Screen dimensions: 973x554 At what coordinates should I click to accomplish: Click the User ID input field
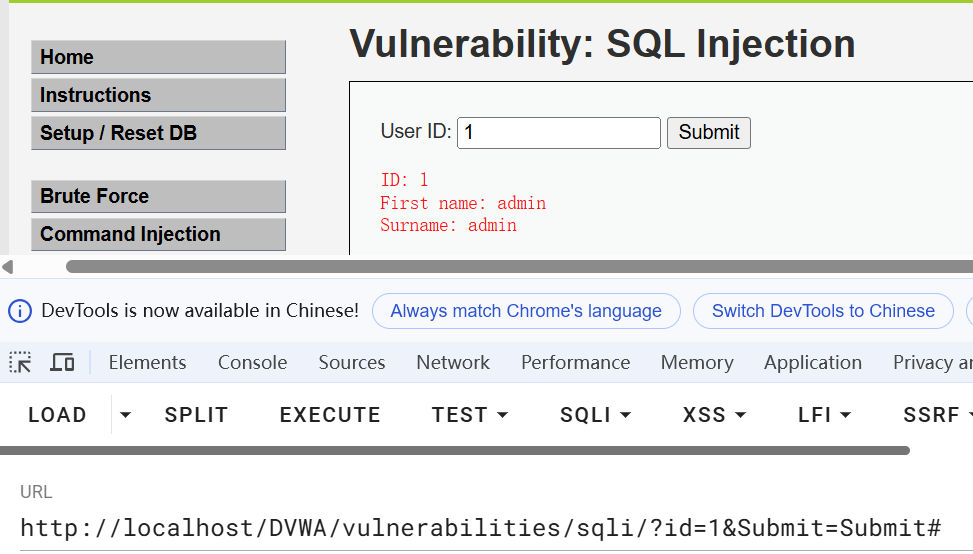pyautogui.click(x=558, y=133)
